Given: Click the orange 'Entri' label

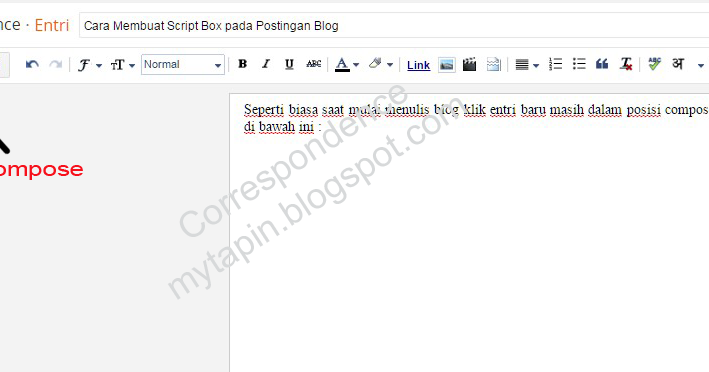Looking at the screenshot, I should click(x=52, y=25).
